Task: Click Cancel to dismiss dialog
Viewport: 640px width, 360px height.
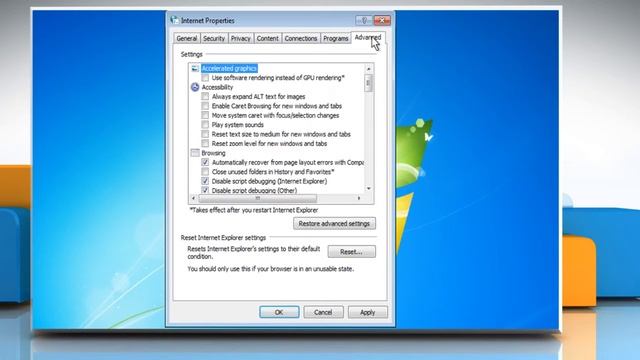Action: coord(323,312)
